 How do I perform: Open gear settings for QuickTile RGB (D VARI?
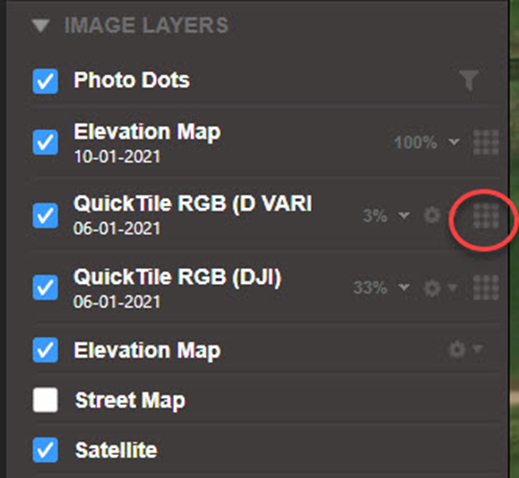[432, 215]
